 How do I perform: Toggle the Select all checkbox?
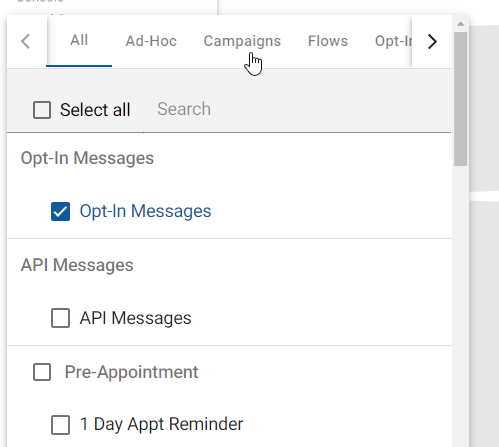coord(42,110)
